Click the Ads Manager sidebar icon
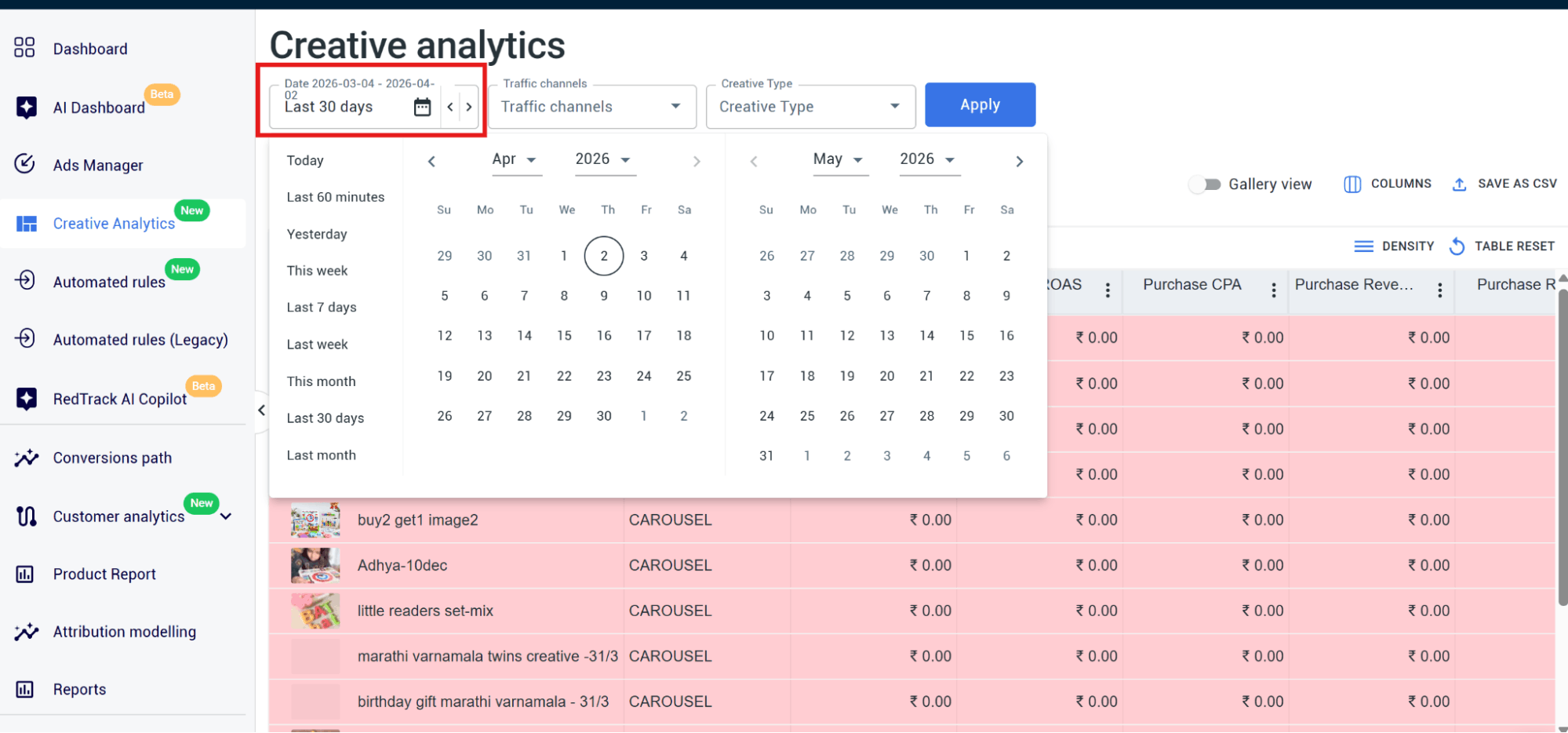 pos(24,164)
